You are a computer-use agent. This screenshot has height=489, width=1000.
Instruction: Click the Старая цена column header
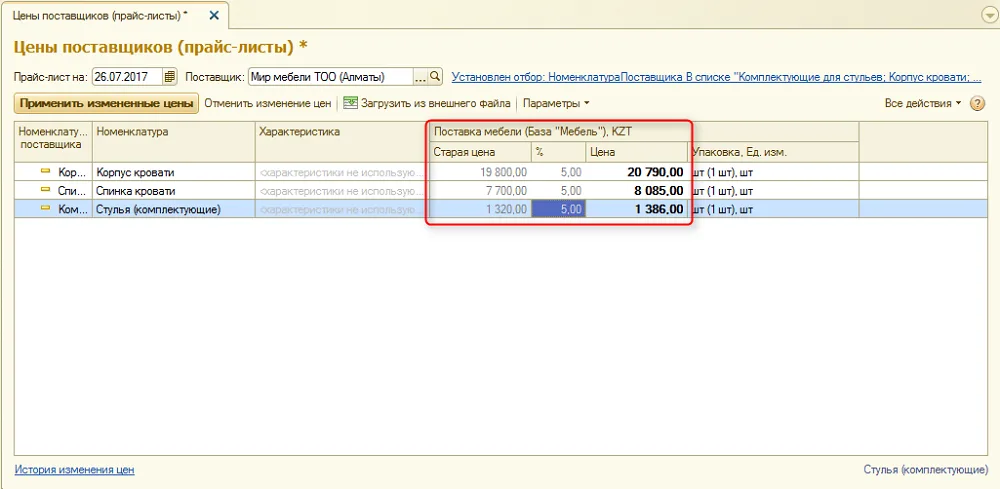click(x=480, y=152)
